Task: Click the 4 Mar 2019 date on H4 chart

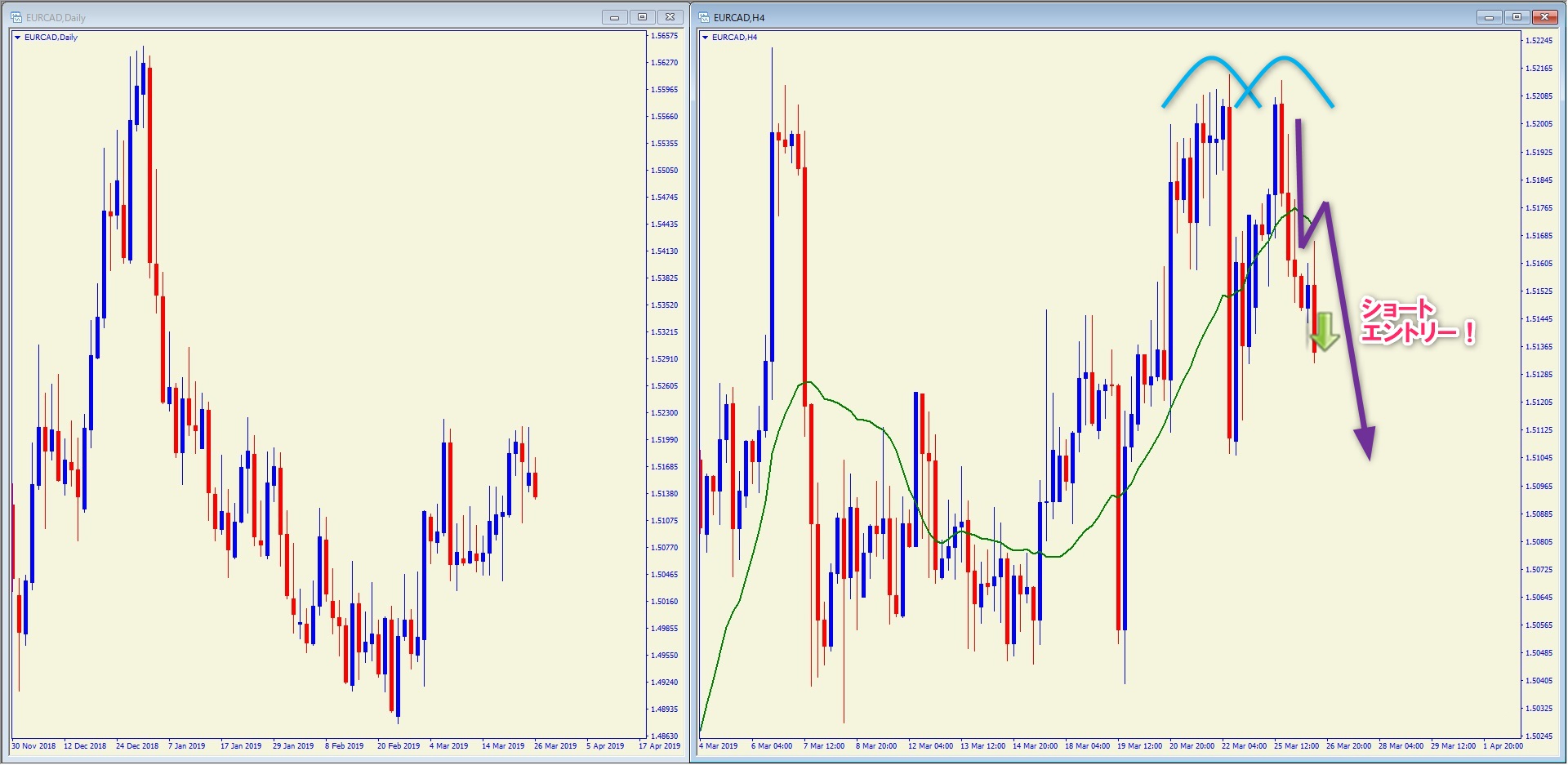Action: (x=719, y=746)
